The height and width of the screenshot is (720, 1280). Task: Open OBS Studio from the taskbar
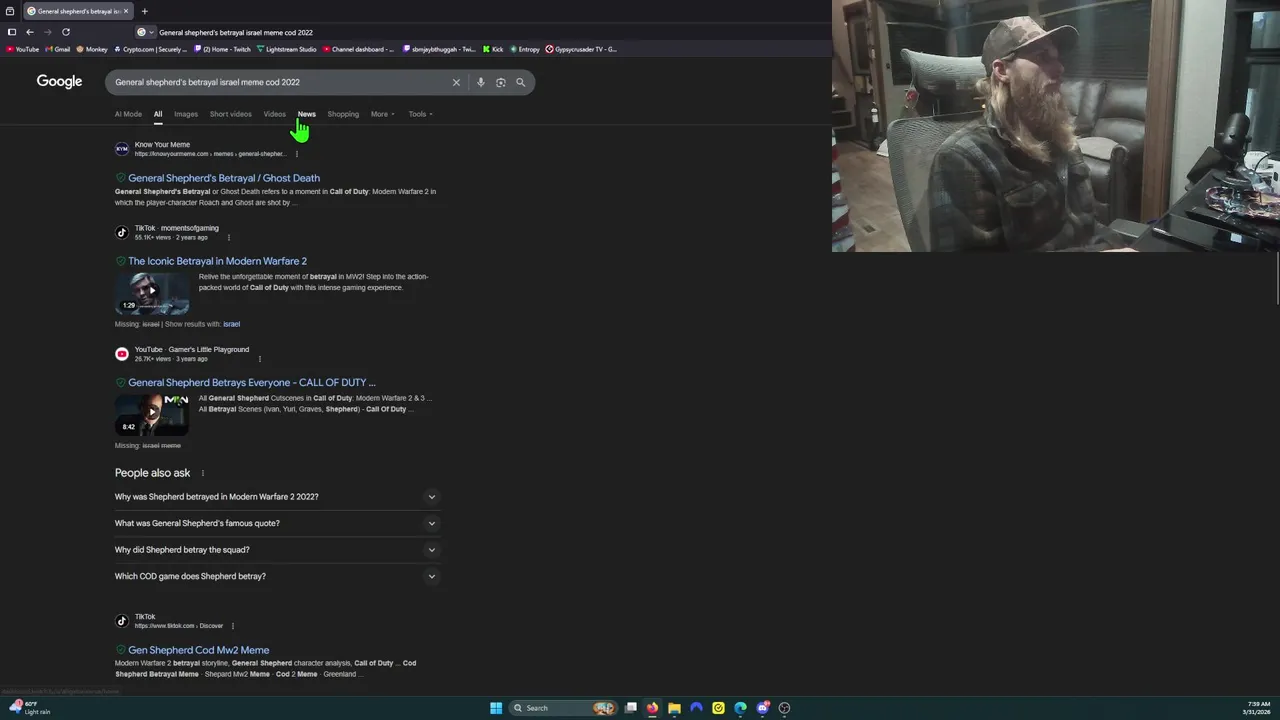784,708
